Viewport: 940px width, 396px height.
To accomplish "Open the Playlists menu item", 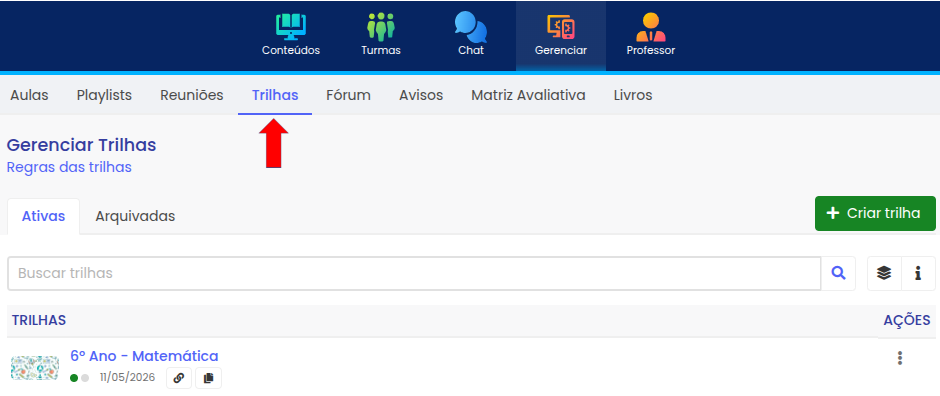I will [x=104, y=95].
